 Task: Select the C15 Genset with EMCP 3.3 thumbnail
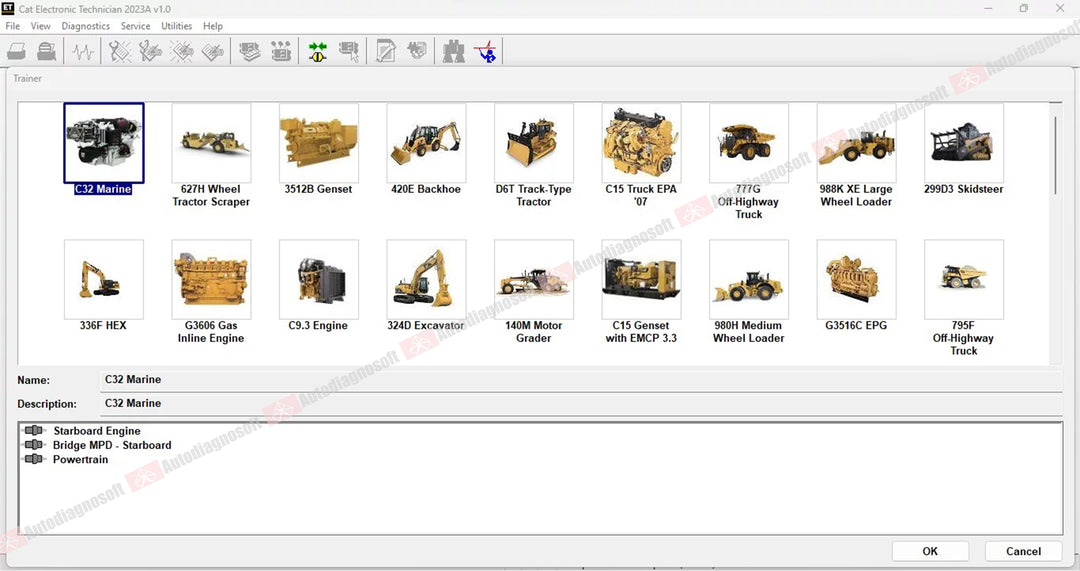point(641,279)
